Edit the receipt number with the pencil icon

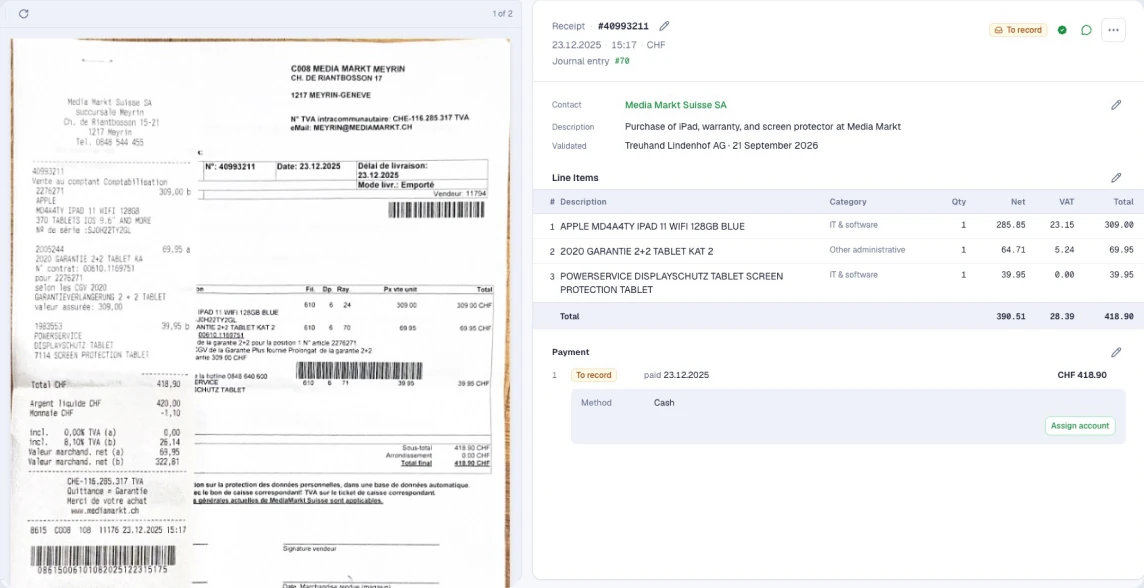[x=664, y=26]
